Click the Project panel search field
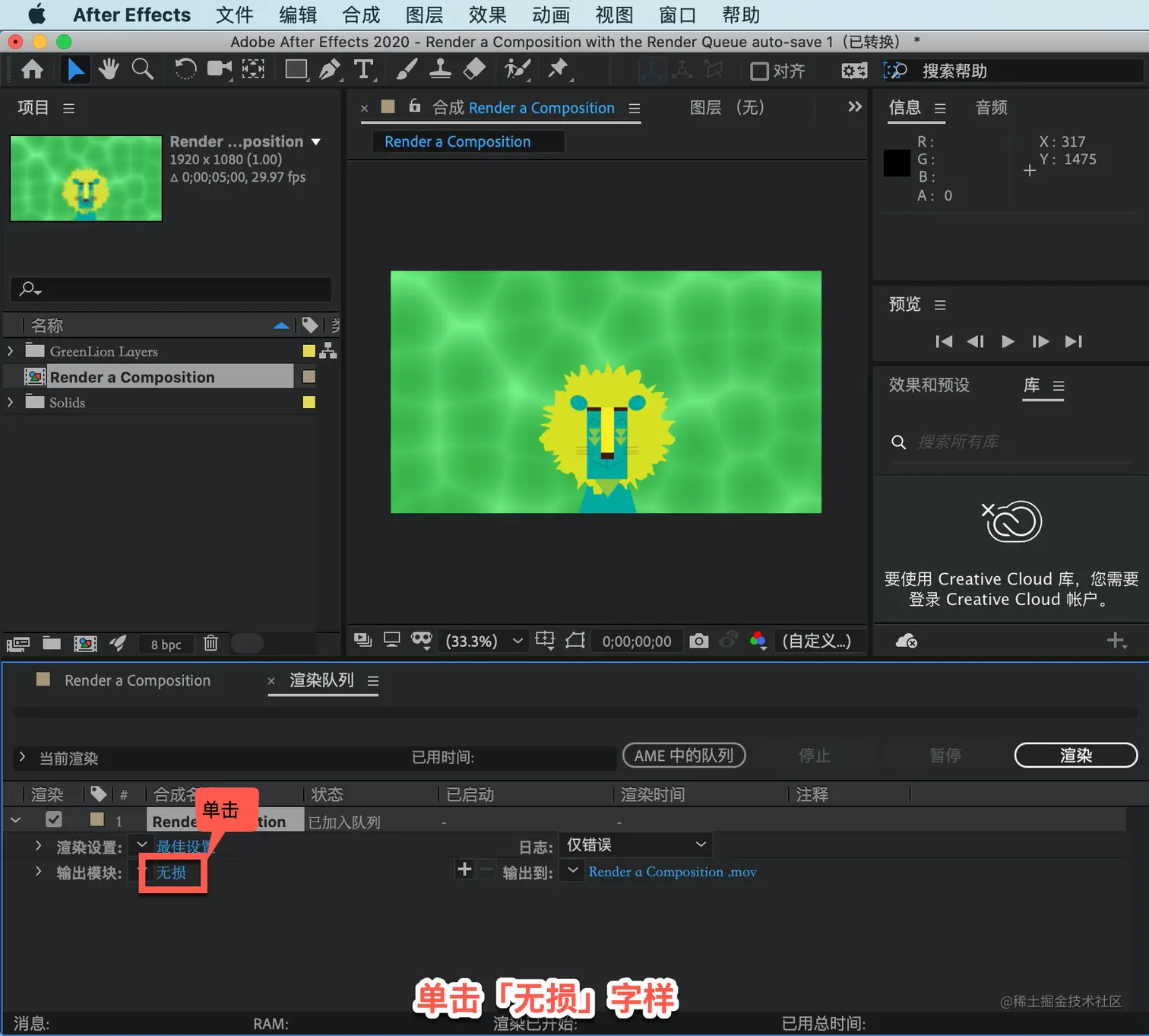 (170, 289)
